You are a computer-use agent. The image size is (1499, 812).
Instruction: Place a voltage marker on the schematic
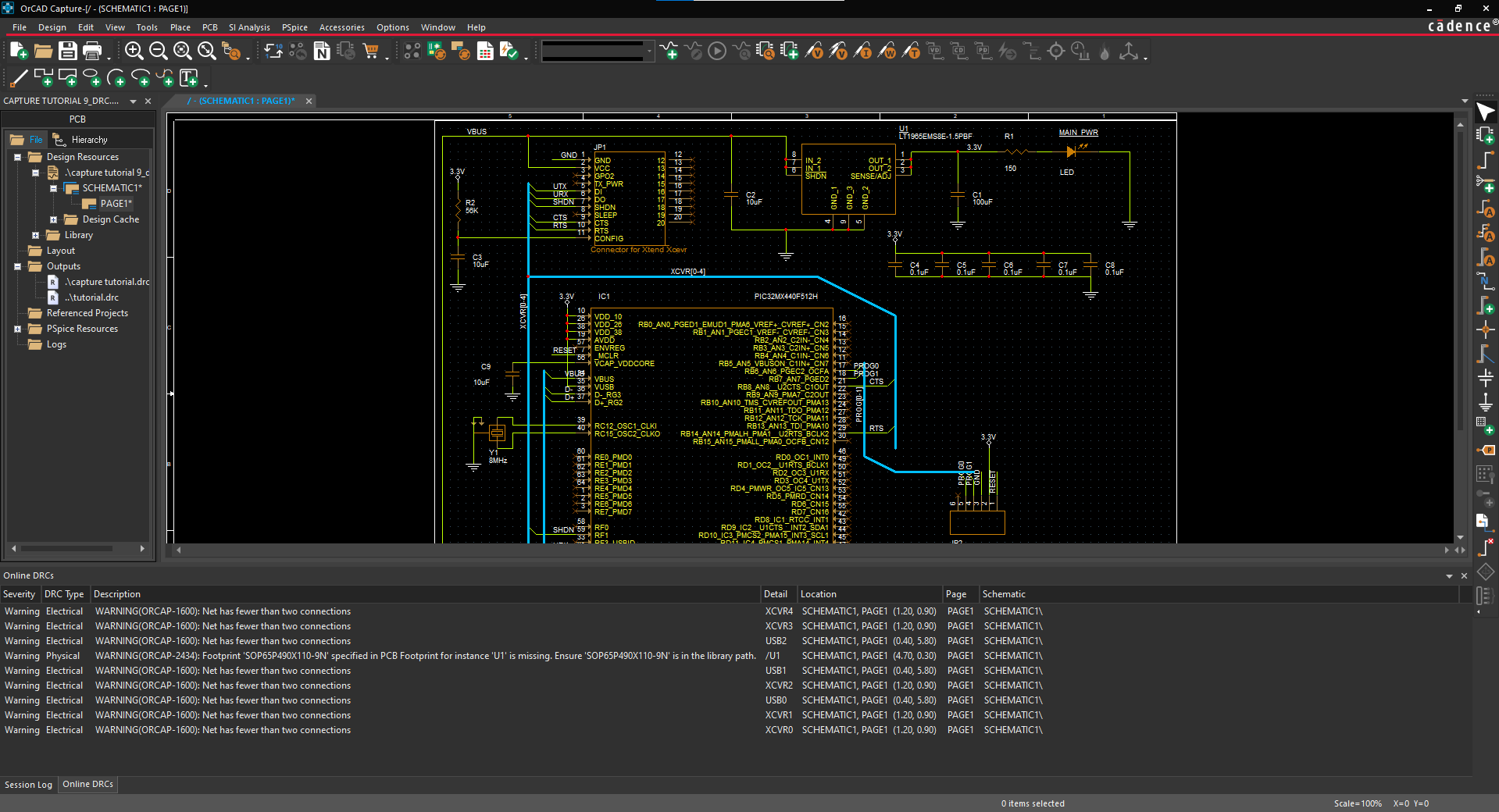pyautogui.click(x=815, y=51)
